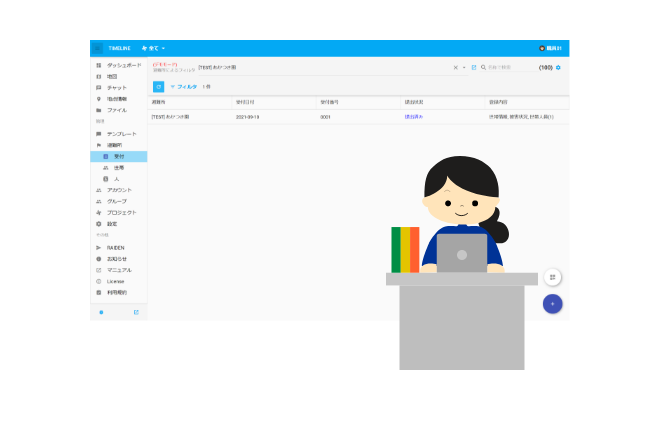Click the blue open-in-new icon beside the search
The image size is (660, 428).
(474, 67)
